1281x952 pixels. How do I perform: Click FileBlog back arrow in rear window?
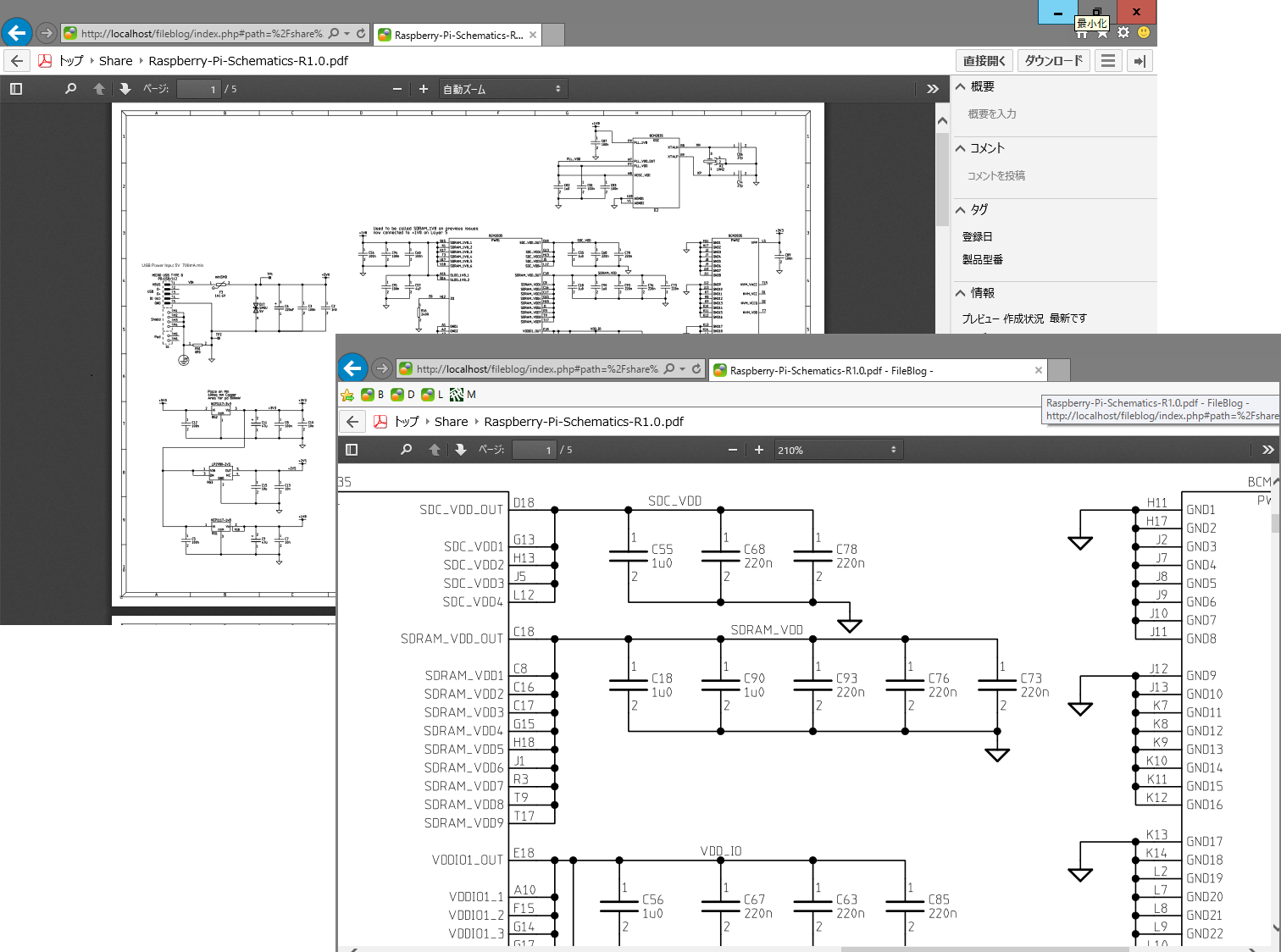pyautogui.click(x=17, y=60)
